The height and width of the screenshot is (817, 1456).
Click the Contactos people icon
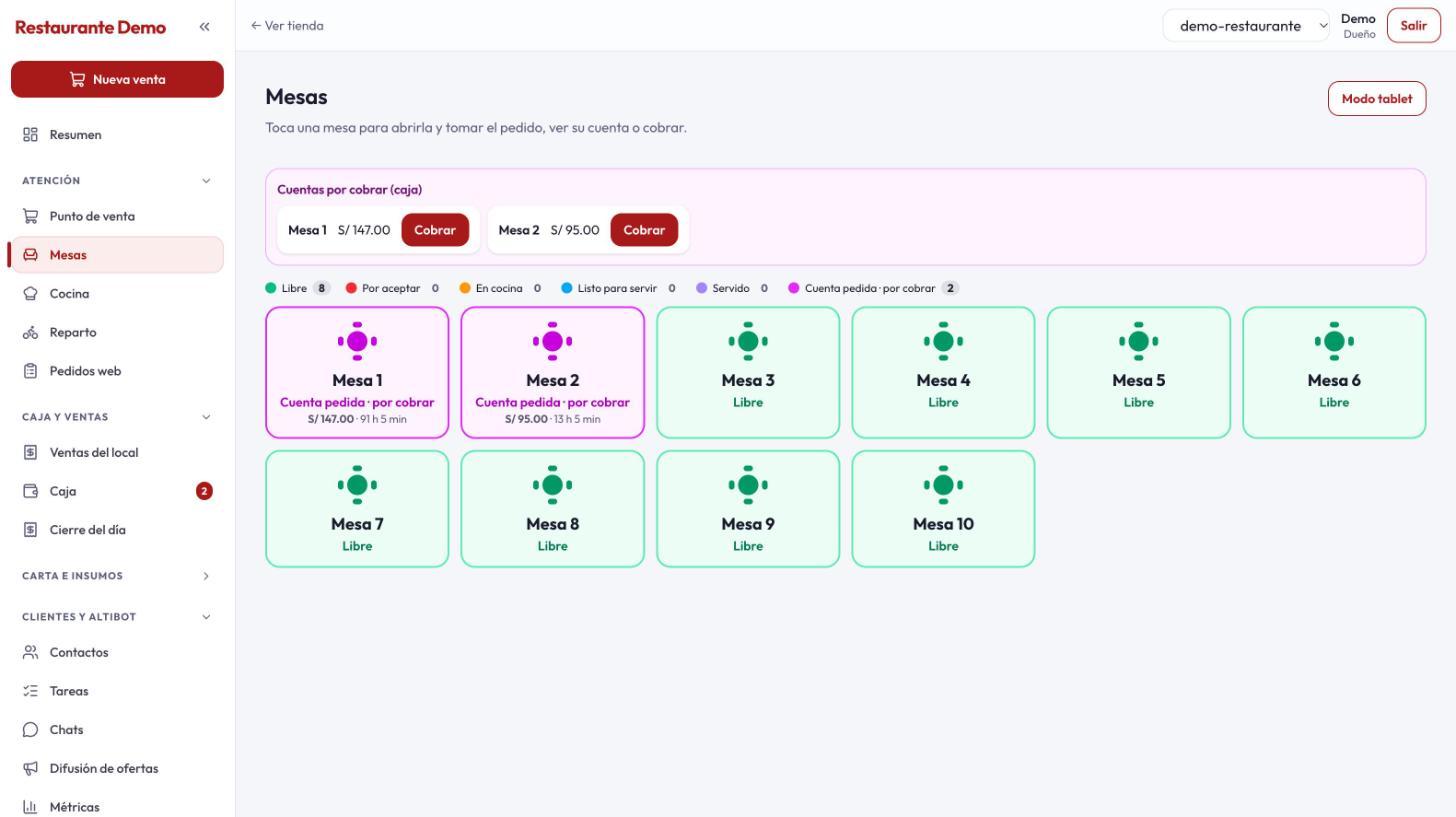point(30,653)
